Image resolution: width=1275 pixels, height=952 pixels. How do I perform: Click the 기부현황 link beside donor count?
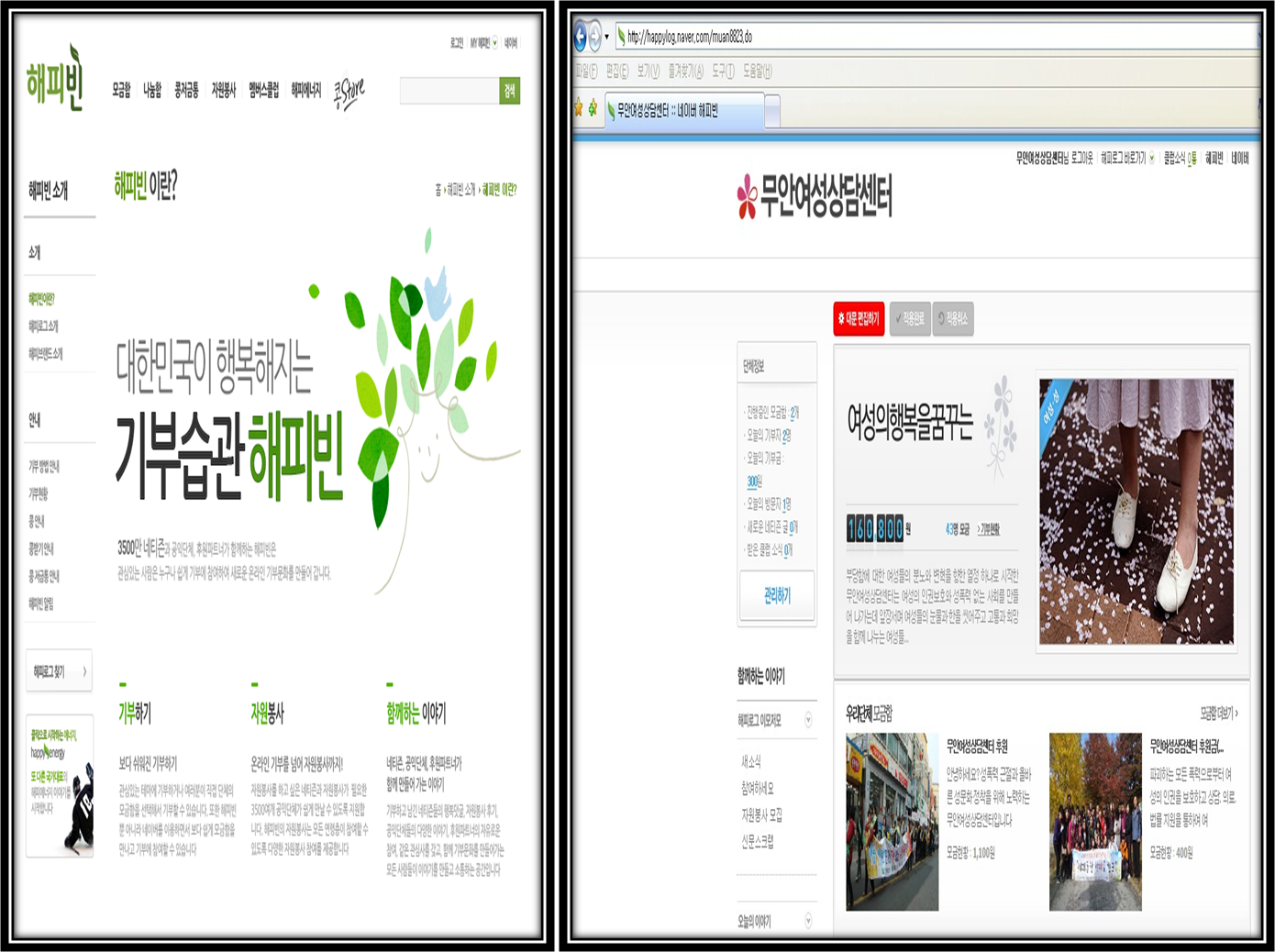(988, 529)
